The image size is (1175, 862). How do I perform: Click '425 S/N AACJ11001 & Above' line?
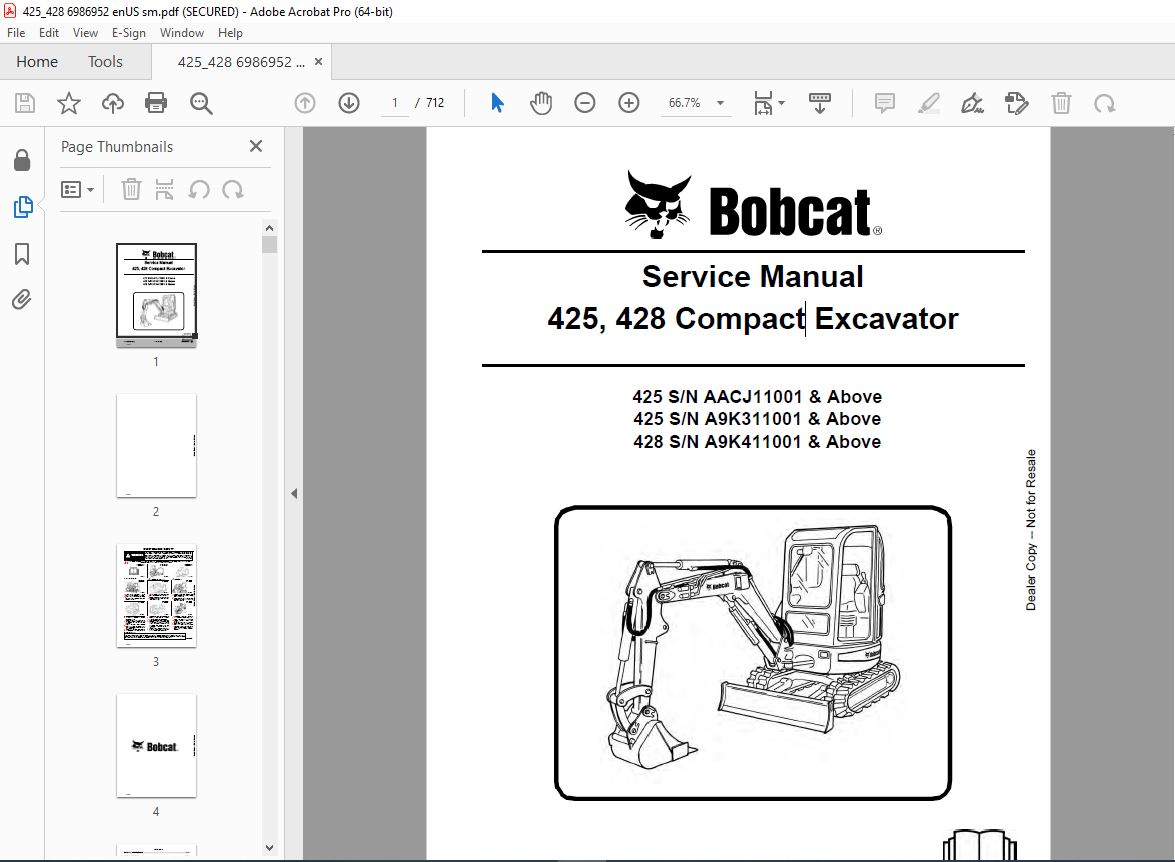pos(757,397)
